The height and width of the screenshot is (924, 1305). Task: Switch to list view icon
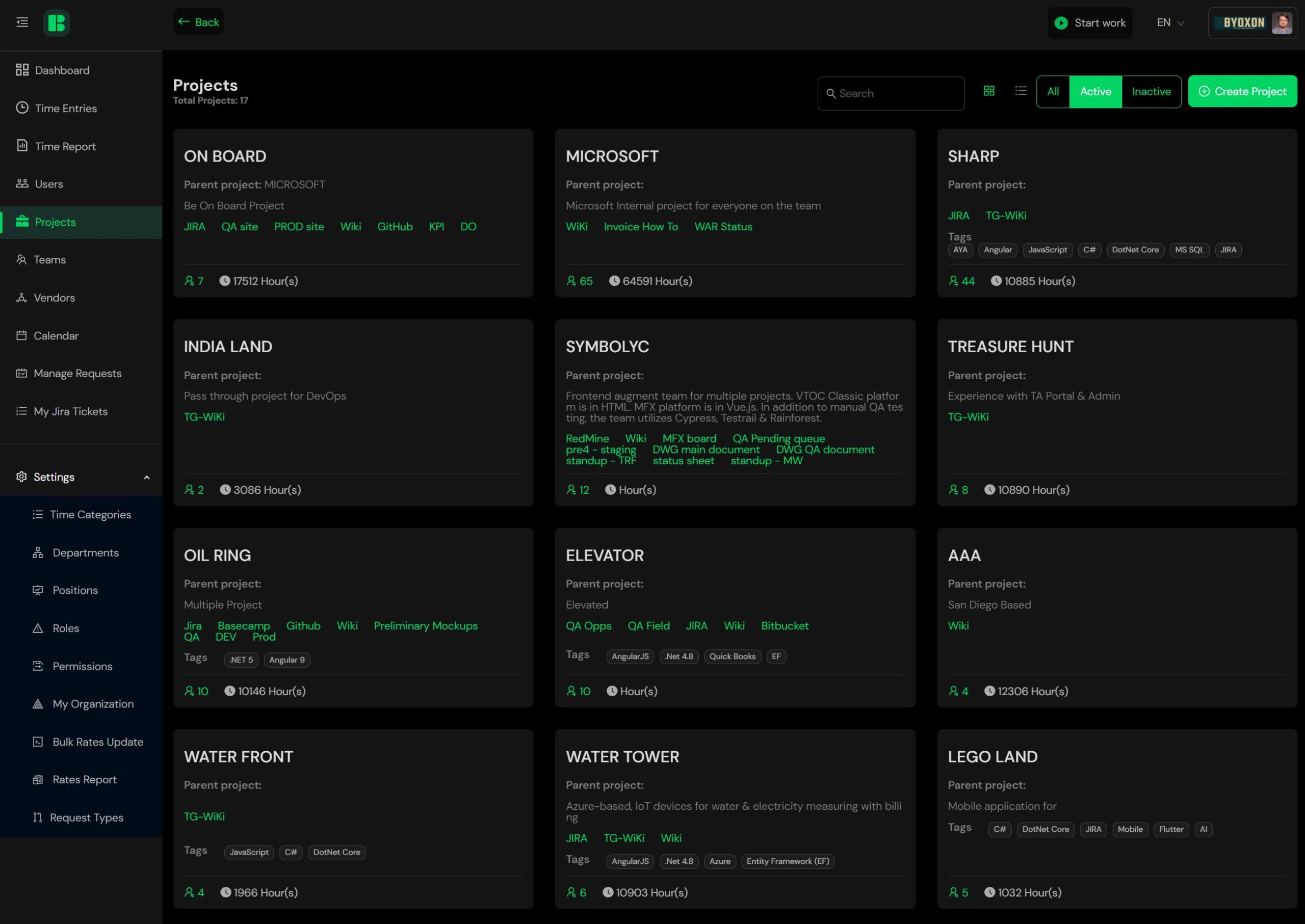1021,91
